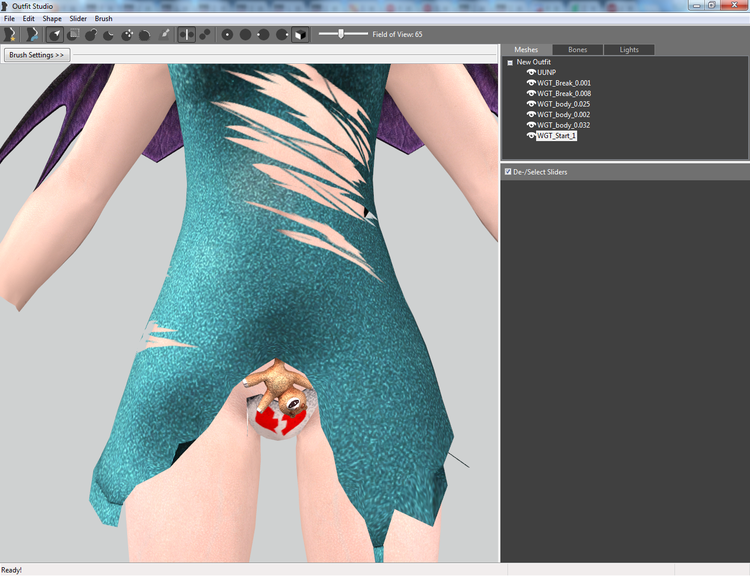The height and width of the screenshot is (576, 750).
Task: Click the Field of View: 65 label
Action: point(397,34)
